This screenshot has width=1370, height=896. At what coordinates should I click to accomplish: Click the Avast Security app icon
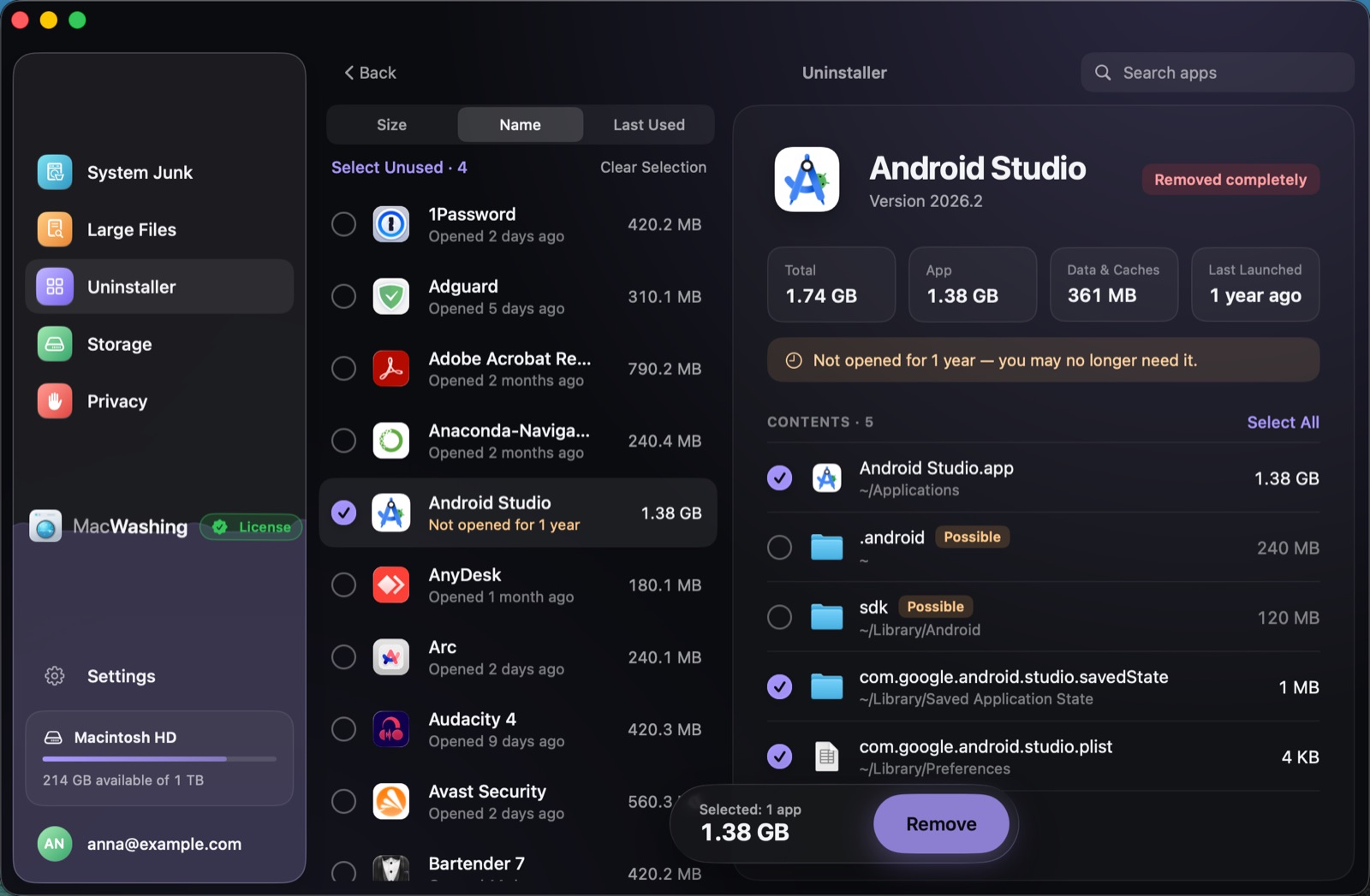click(x=391, y=802)
